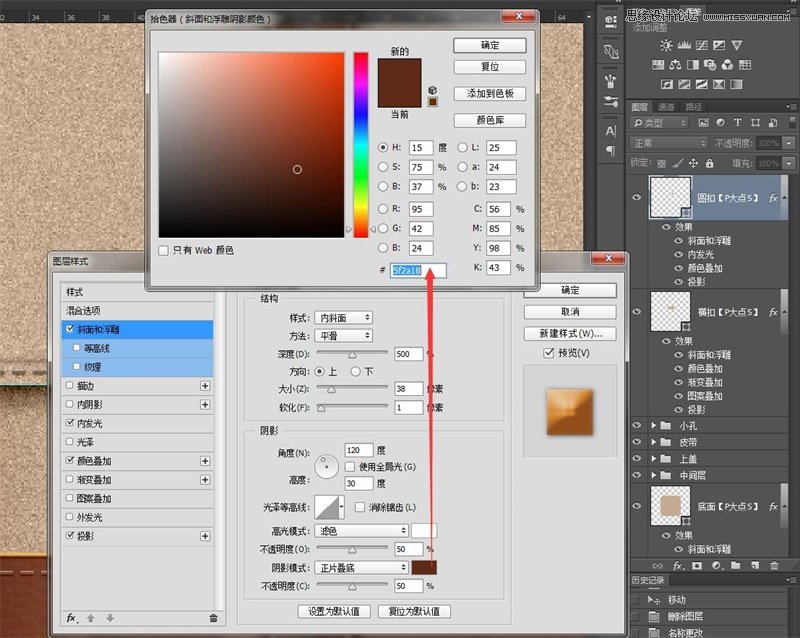Delete effect using Layer Style trash icon

(213, 618)
